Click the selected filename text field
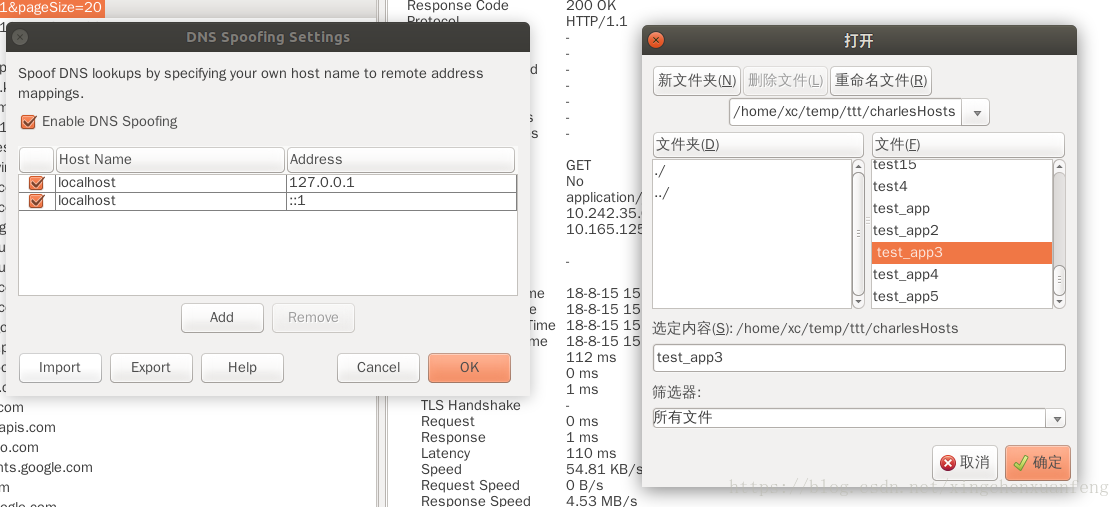 coord(859,358)
